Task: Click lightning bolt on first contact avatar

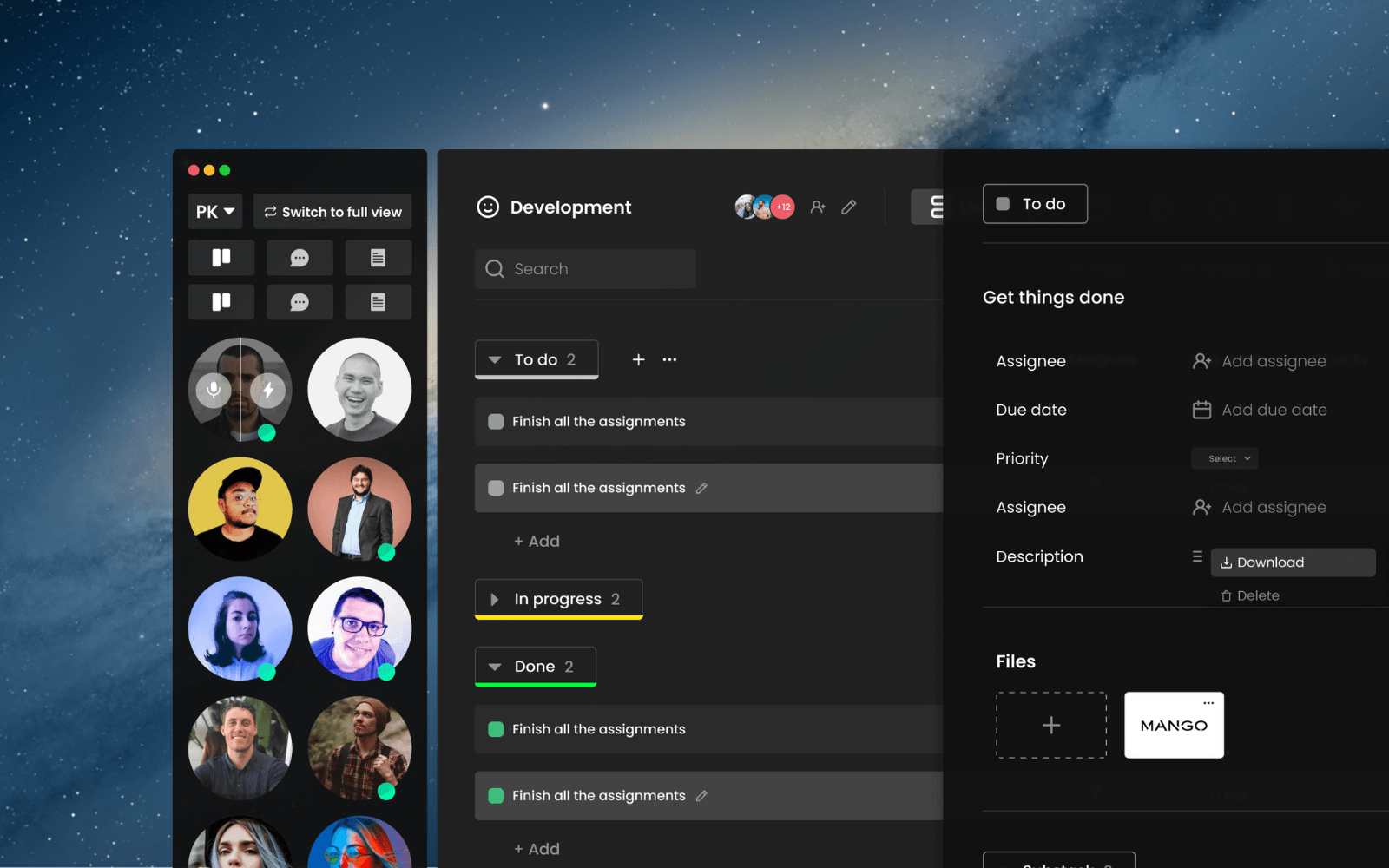Action: click(x=268, y=391)
